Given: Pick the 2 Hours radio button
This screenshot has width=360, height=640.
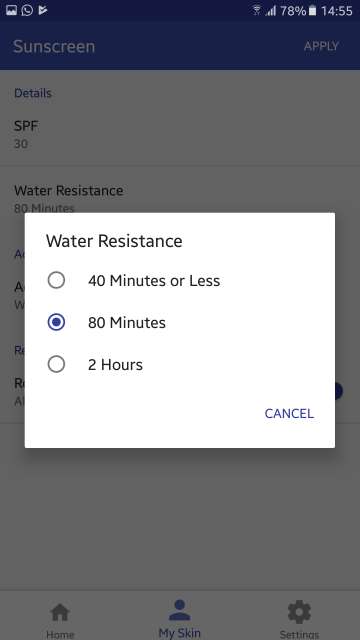Looking at the screenshot, I should [x=56, y=364].
